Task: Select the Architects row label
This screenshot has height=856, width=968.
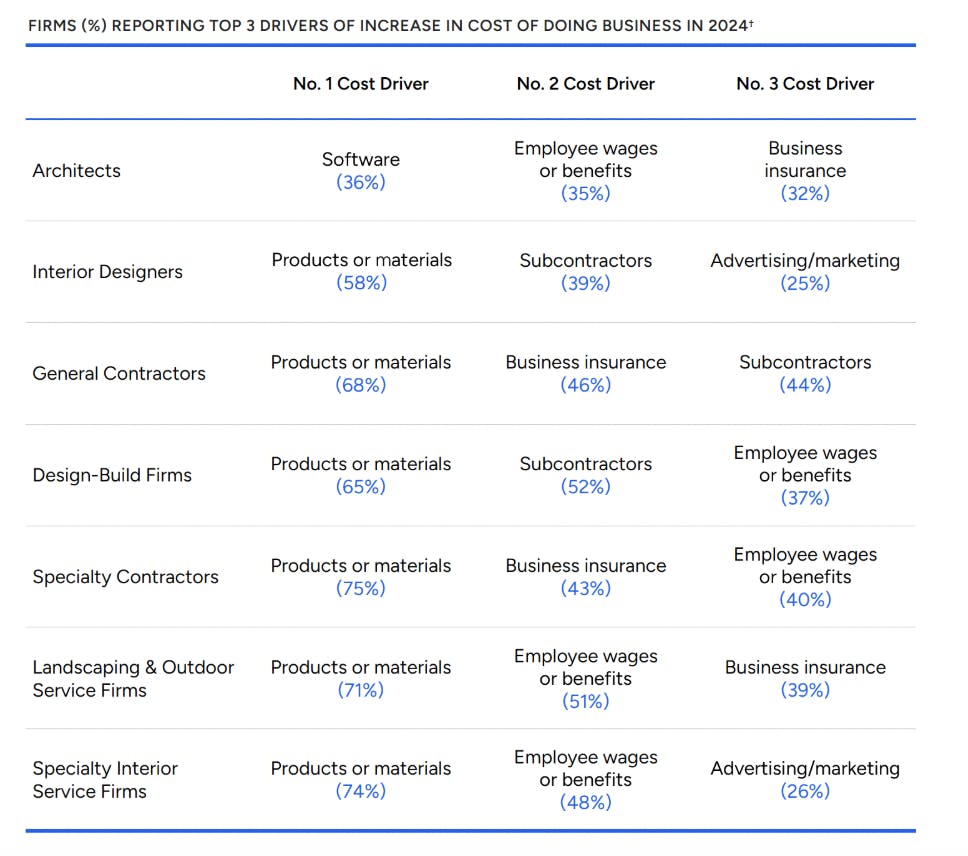Action: click(x=76, y=171)
